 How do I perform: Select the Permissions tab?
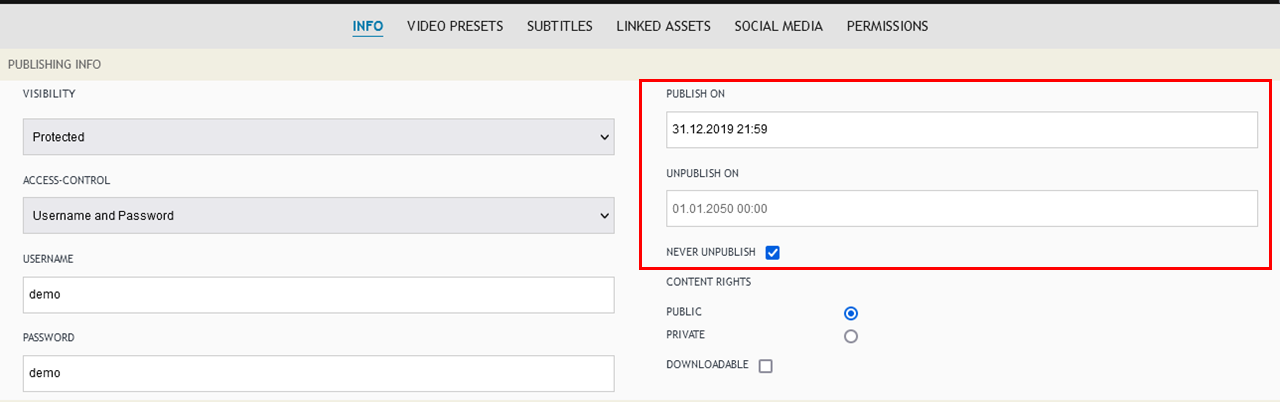887,26
